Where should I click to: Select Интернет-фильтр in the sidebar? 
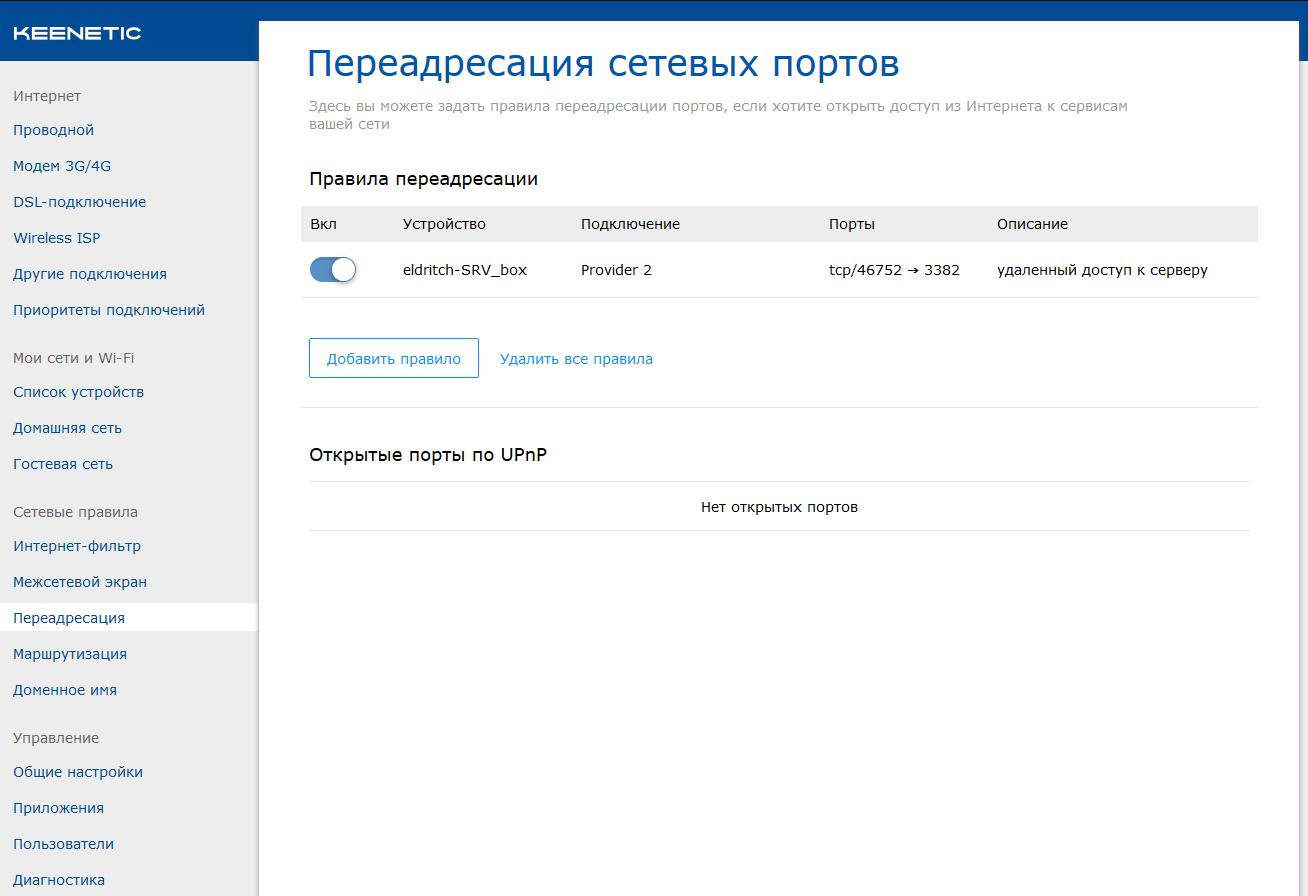pos(76,546)
